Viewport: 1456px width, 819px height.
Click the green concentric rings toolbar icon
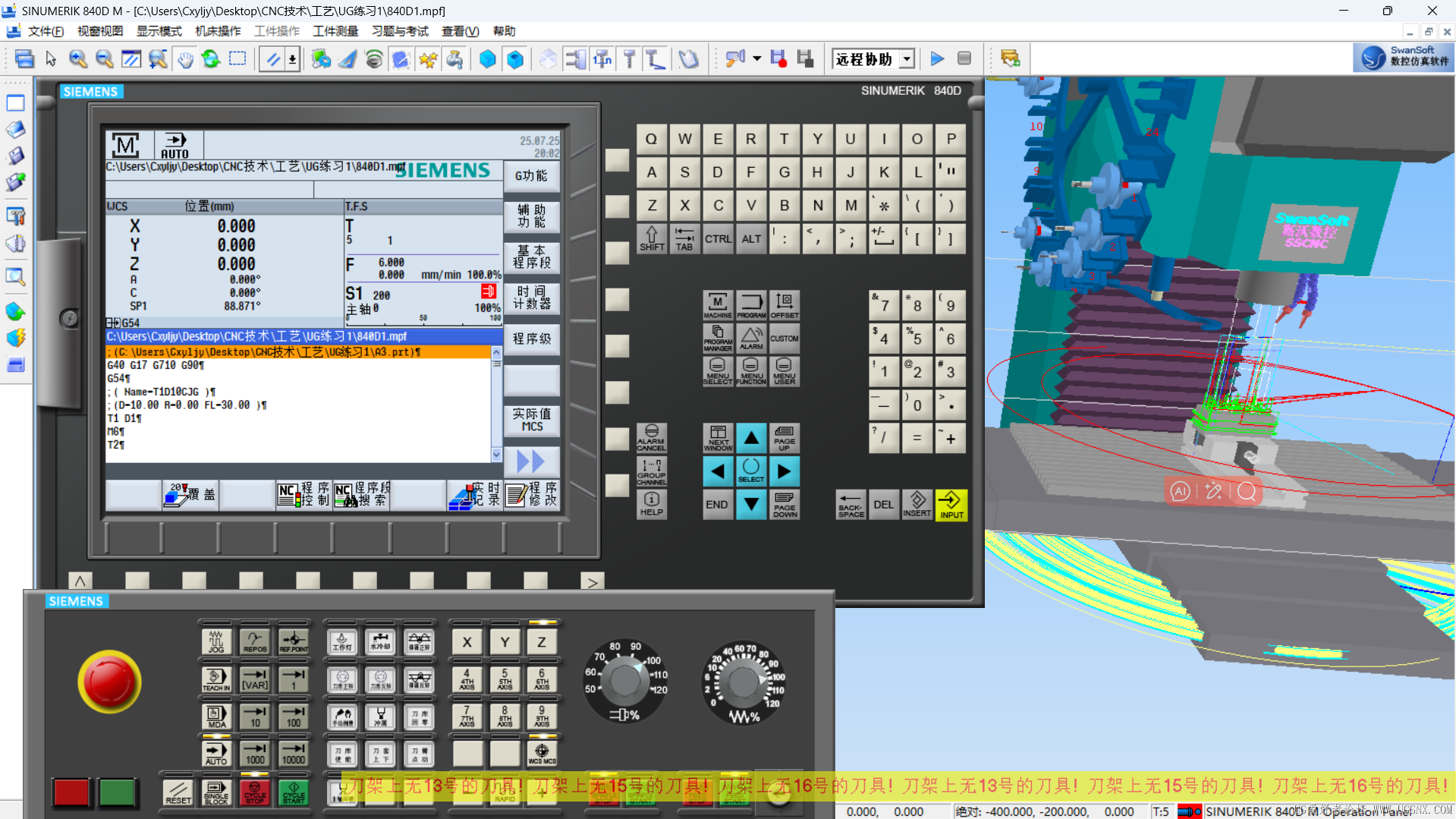pos(374,59)
